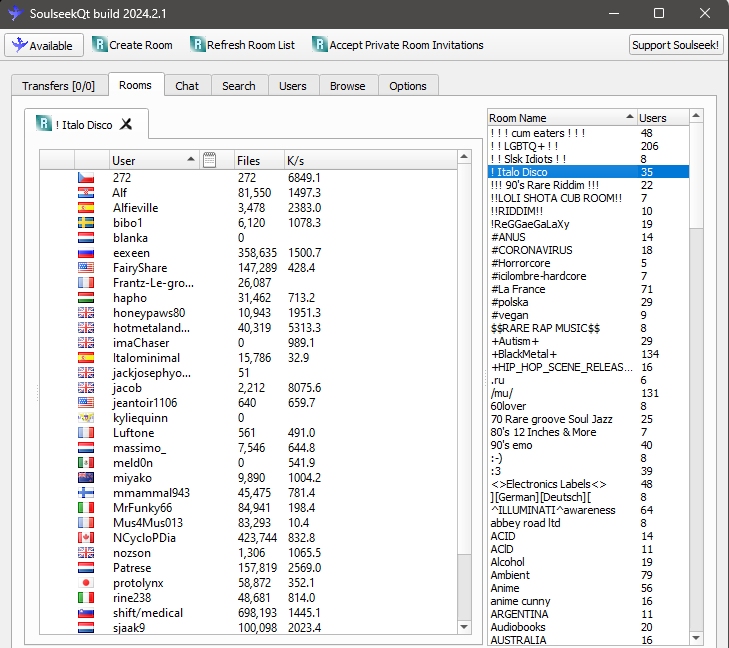Click the notes column header icon
Image resolution: width=729 pixels, height=648 pixels.
coord(209,160)
